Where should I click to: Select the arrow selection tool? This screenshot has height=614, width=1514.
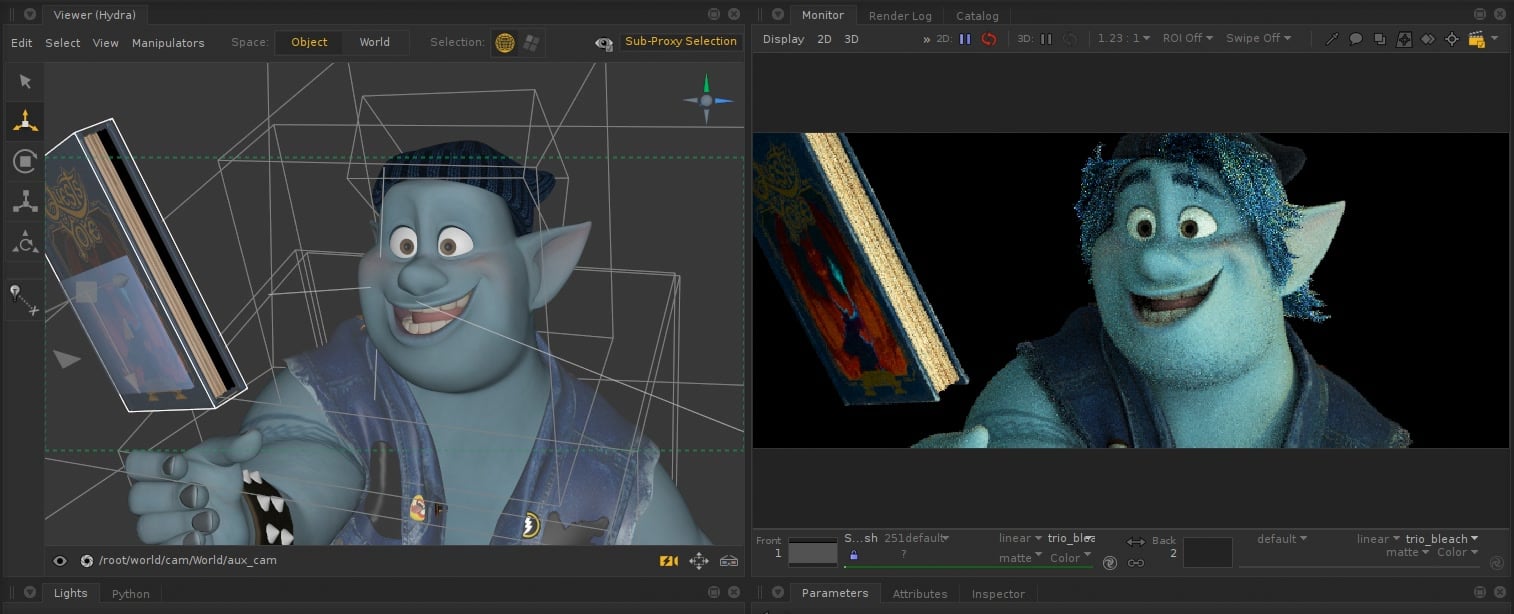point(25,82)
